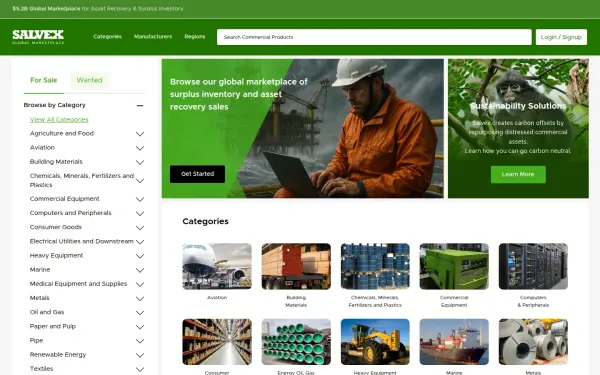The width and height of the screenshot is (600, 375).
Task: Switch to the Wanted tab
Action: pos(89,80)
